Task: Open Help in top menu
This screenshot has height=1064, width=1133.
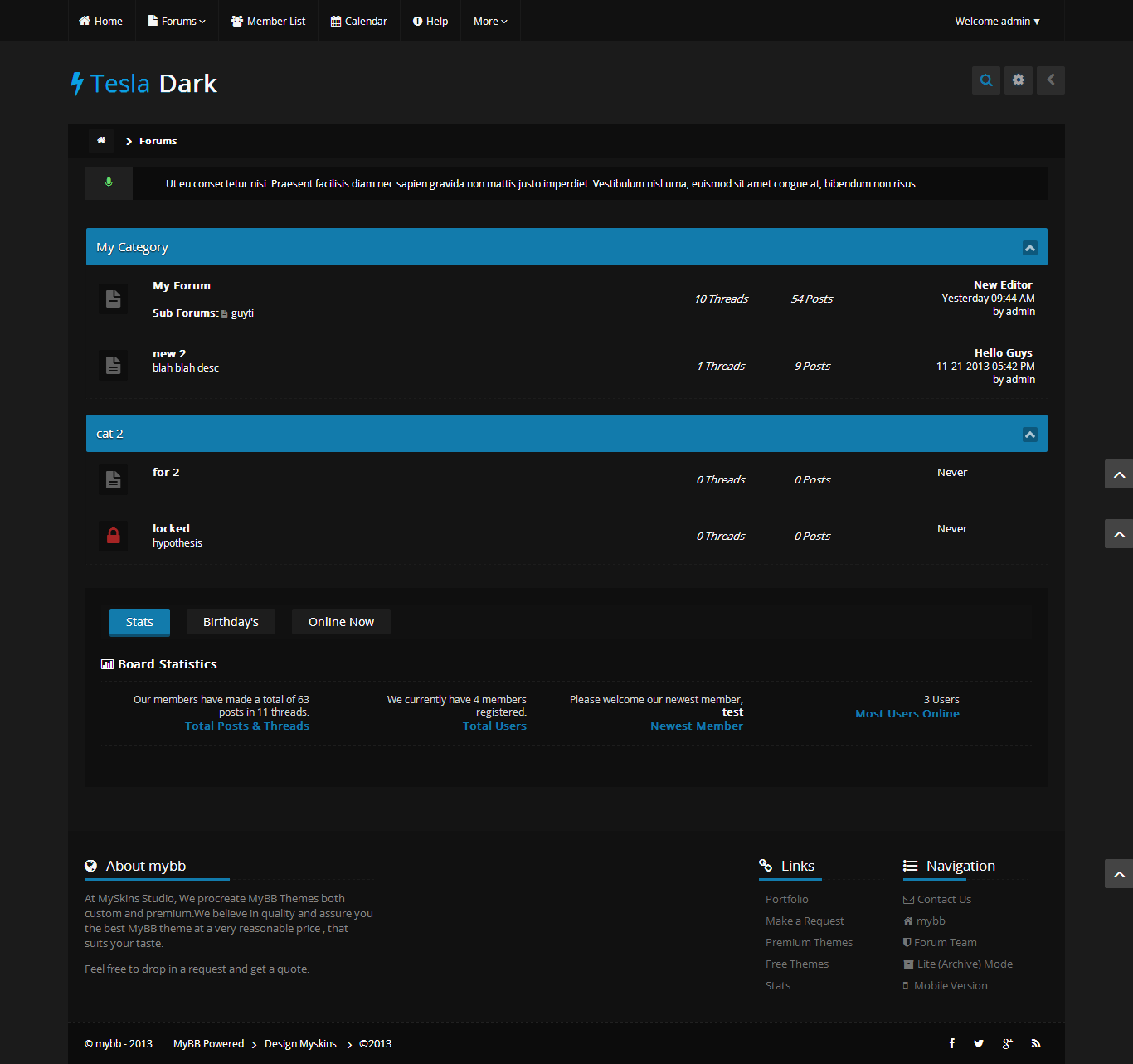Action: pos(430,21)
